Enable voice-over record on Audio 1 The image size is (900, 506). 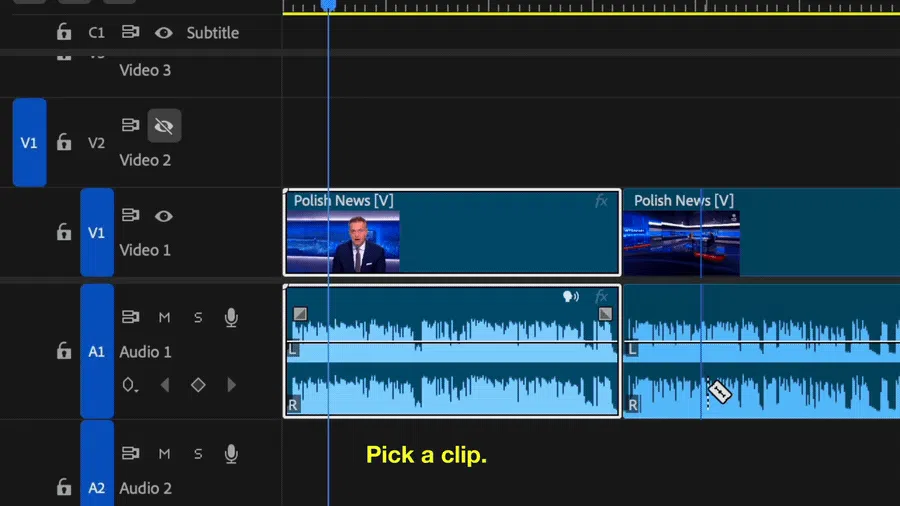[231, 317]
